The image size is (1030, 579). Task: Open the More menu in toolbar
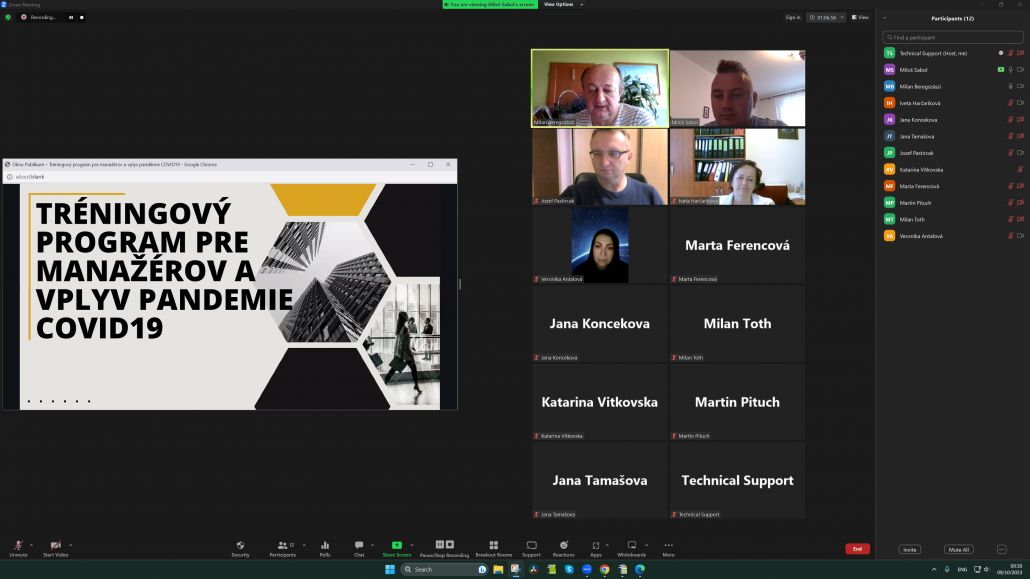[x=668, y=546]
